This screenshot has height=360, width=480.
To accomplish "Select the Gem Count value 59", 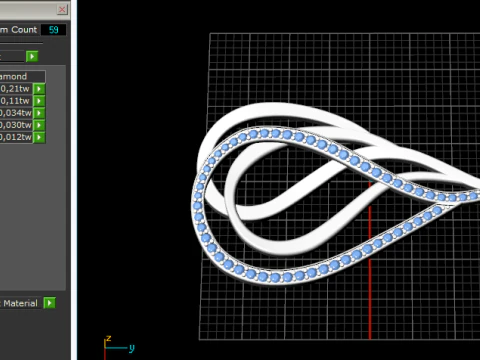I will (53, 30).
